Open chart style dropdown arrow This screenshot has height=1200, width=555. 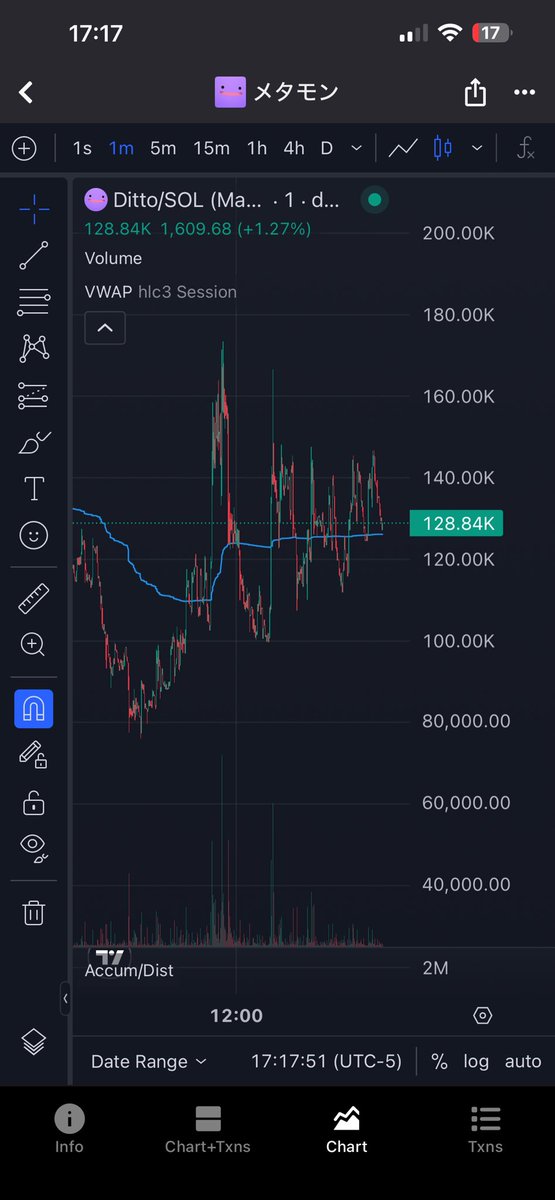[x=477, y=148]
